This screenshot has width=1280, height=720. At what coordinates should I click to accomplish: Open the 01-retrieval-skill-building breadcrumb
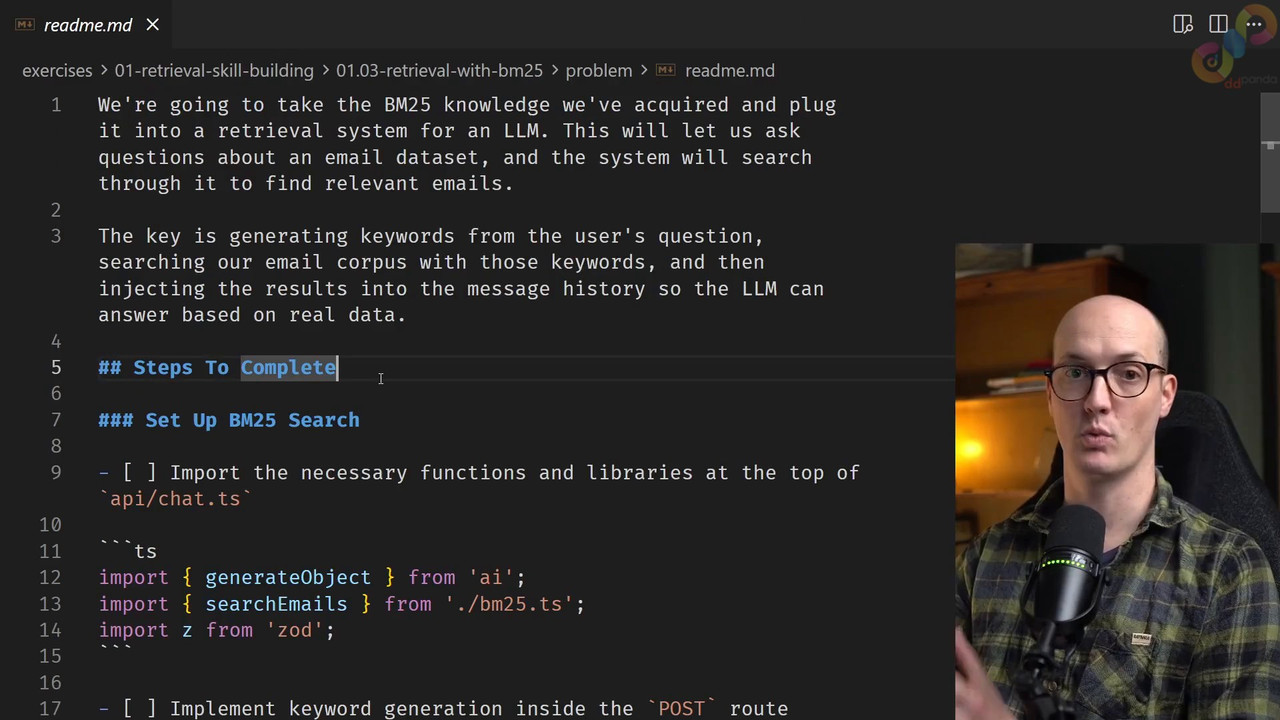(214, 71)
